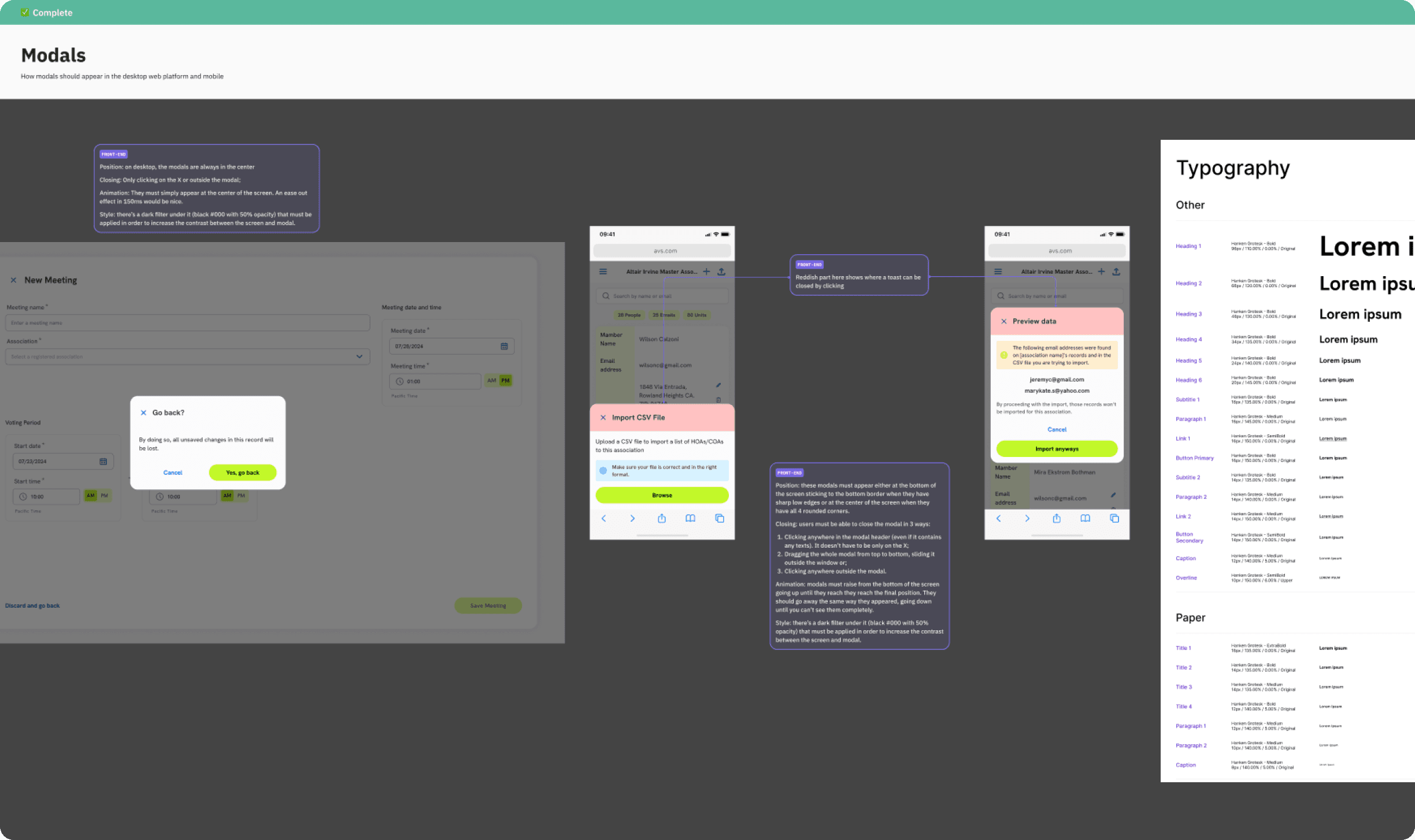The height and width of the screenshot is (840, 1415).
Task: Click the Heading 1 typography label
Action: tap(1188, 246)
